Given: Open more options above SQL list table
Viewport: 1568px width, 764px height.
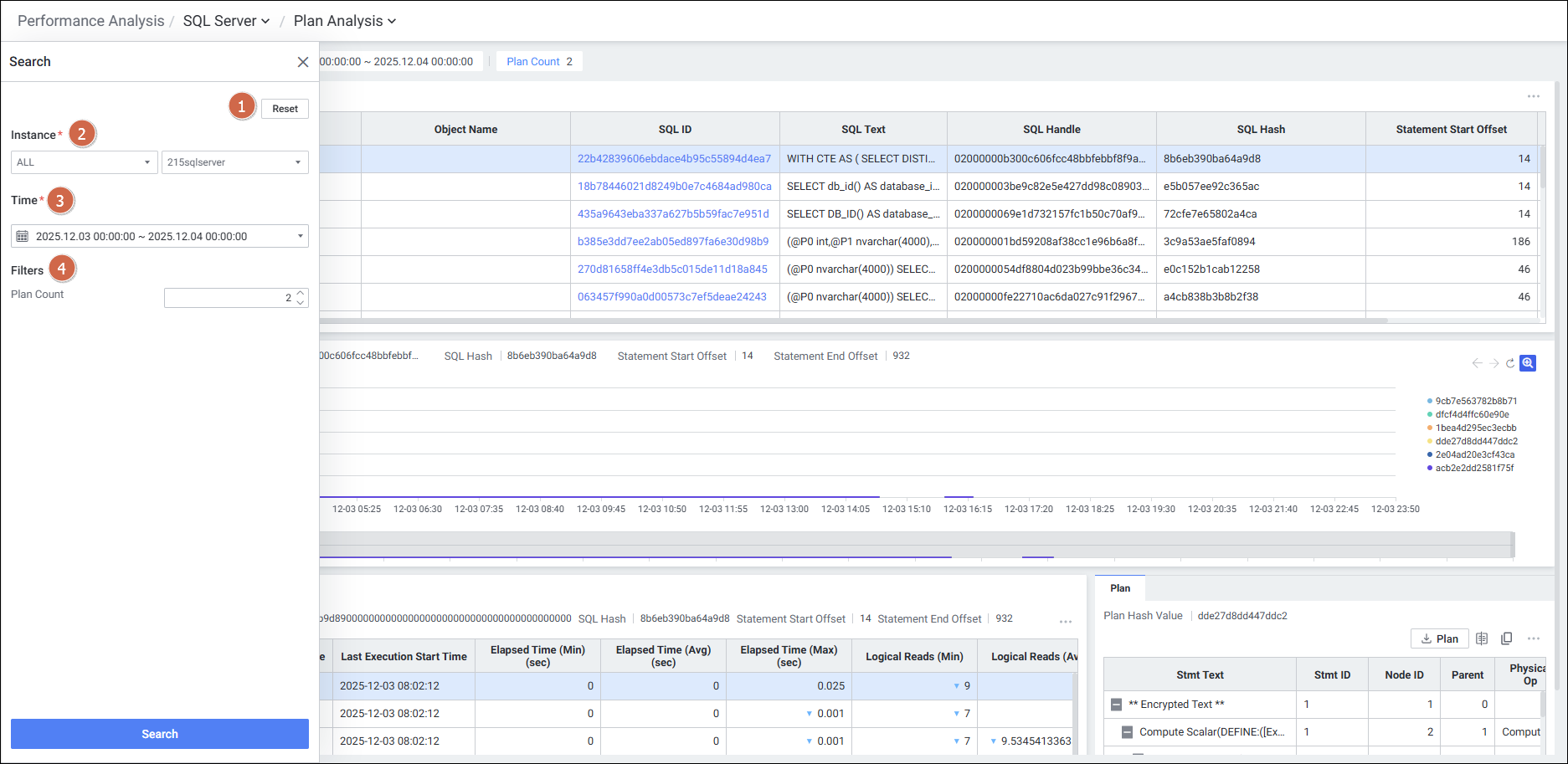Looking at the screenshot, I should coord(1533,96).
